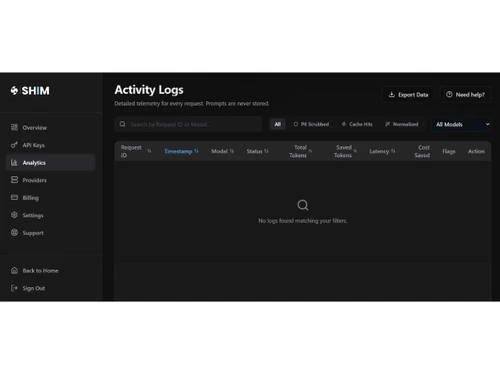Sort by Timestamp arrows icon
500x375 pixels.
point(196,151)
